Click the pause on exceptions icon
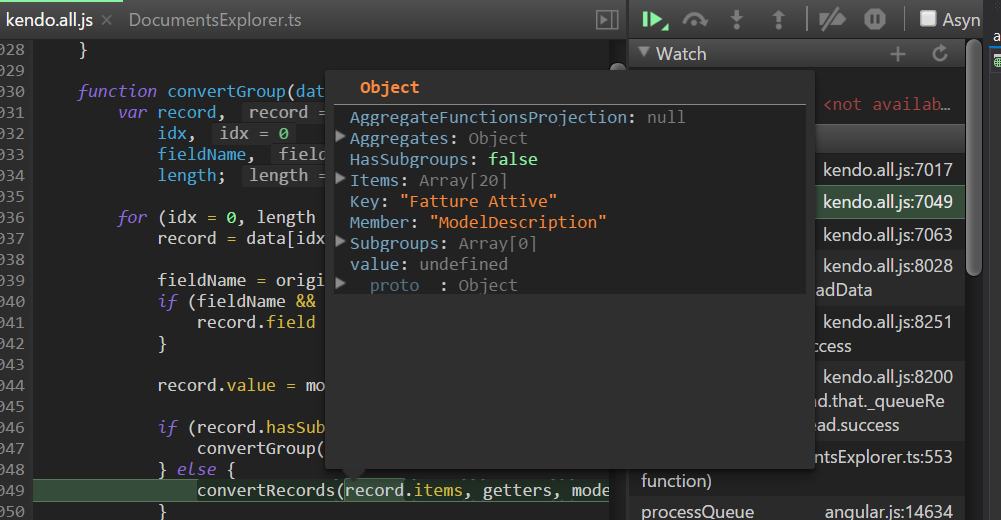Screen dimensions: 1001x520 click(x=874, y=19)
